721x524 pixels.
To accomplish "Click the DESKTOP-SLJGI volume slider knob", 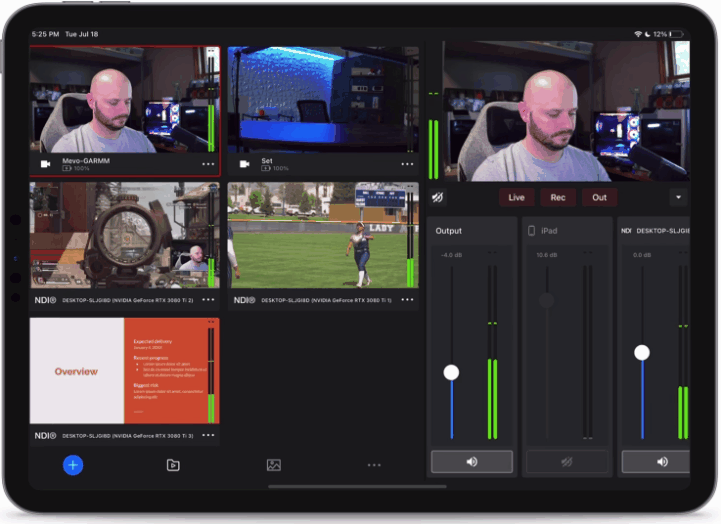I will (642, 353).
